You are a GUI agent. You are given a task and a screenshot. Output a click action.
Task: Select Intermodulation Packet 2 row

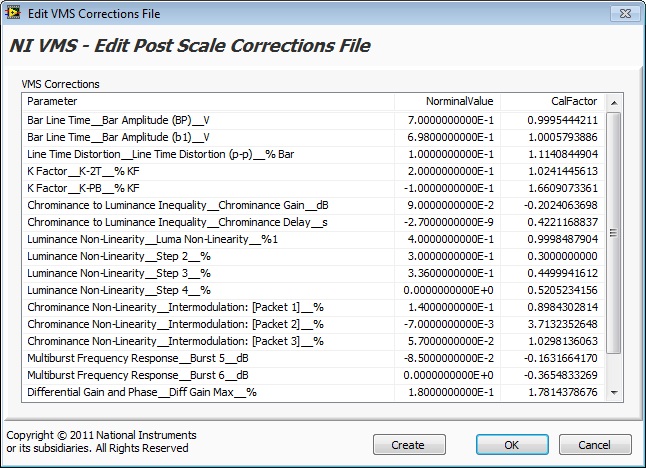click(x=314, y=324)
